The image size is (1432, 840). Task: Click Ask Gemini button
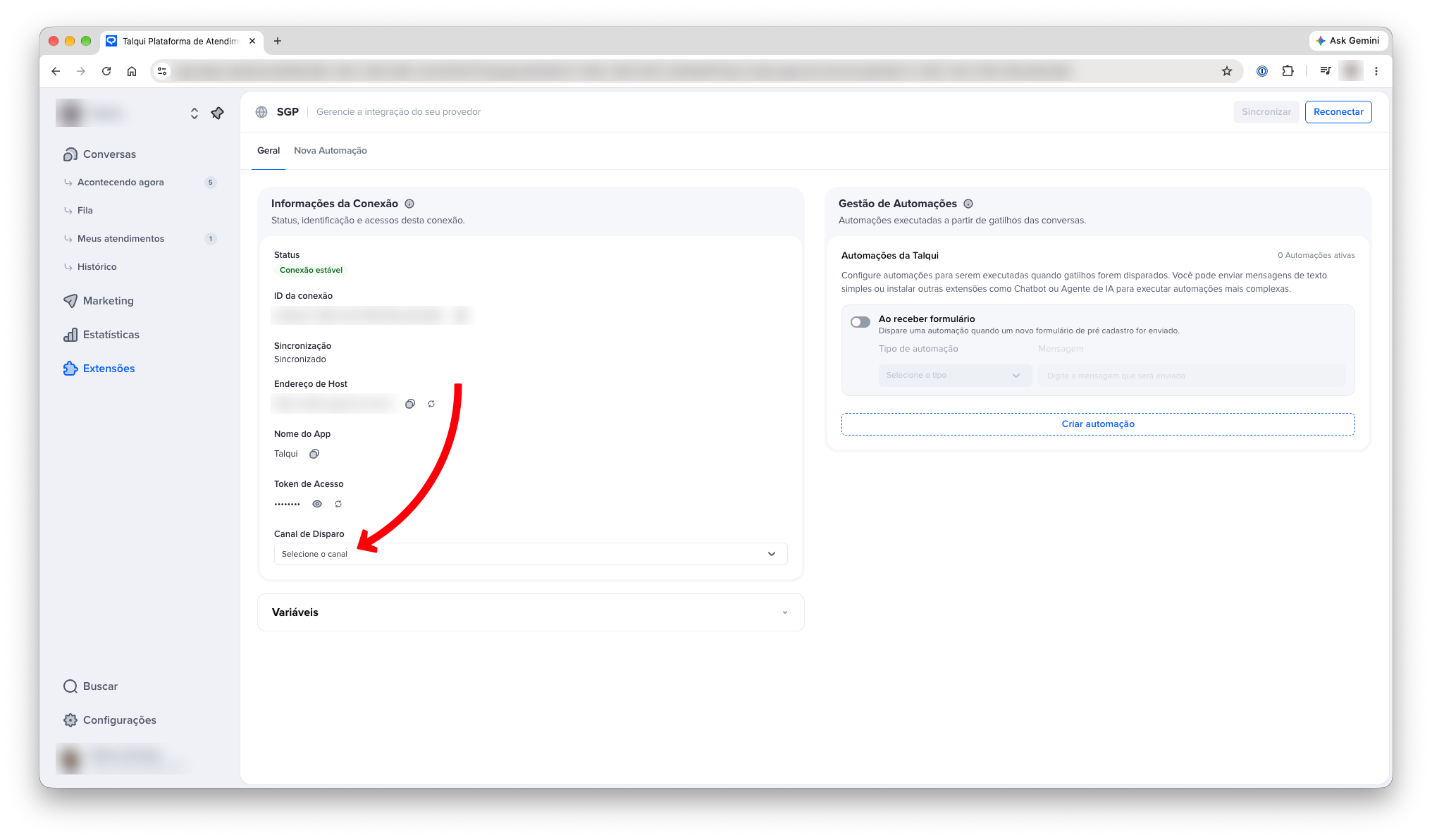click(1347, 41)
